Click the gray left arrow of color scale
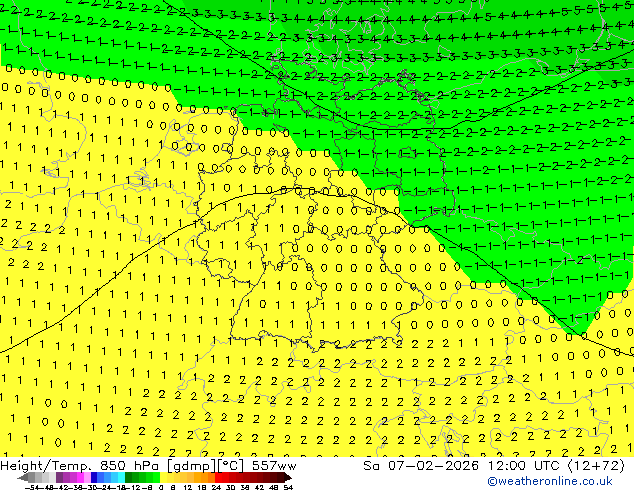 pyautogui.click(x=23, y=477)
